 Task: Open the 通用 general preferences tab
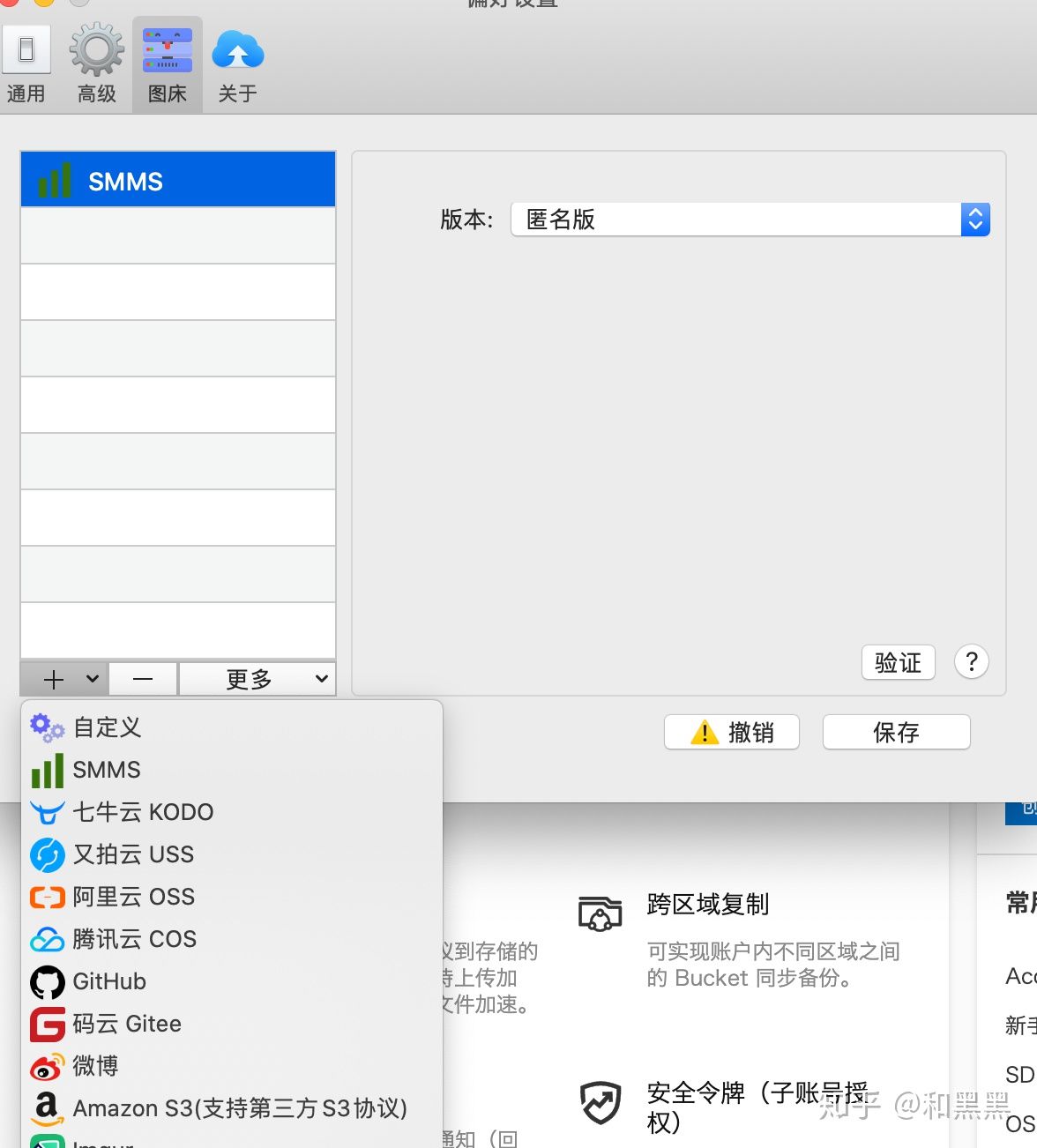click(x=26, y=64)
